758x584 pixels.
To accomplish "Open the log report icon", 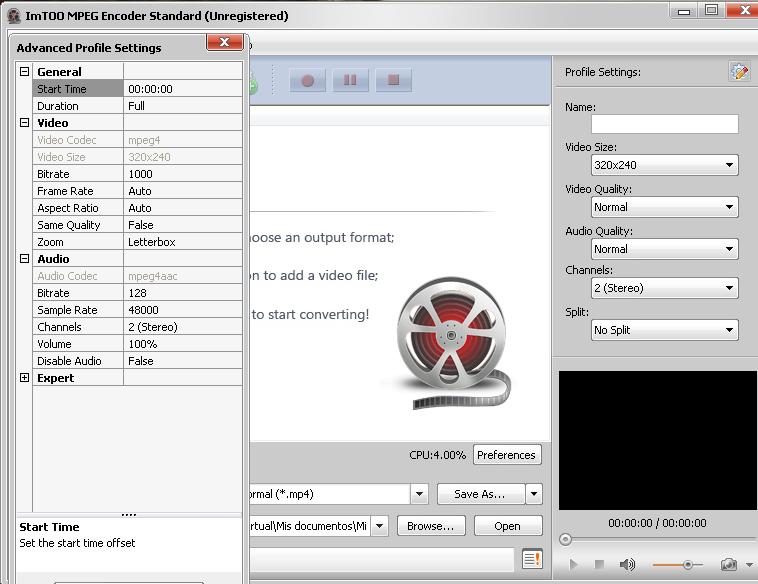I will pos(532,559).
